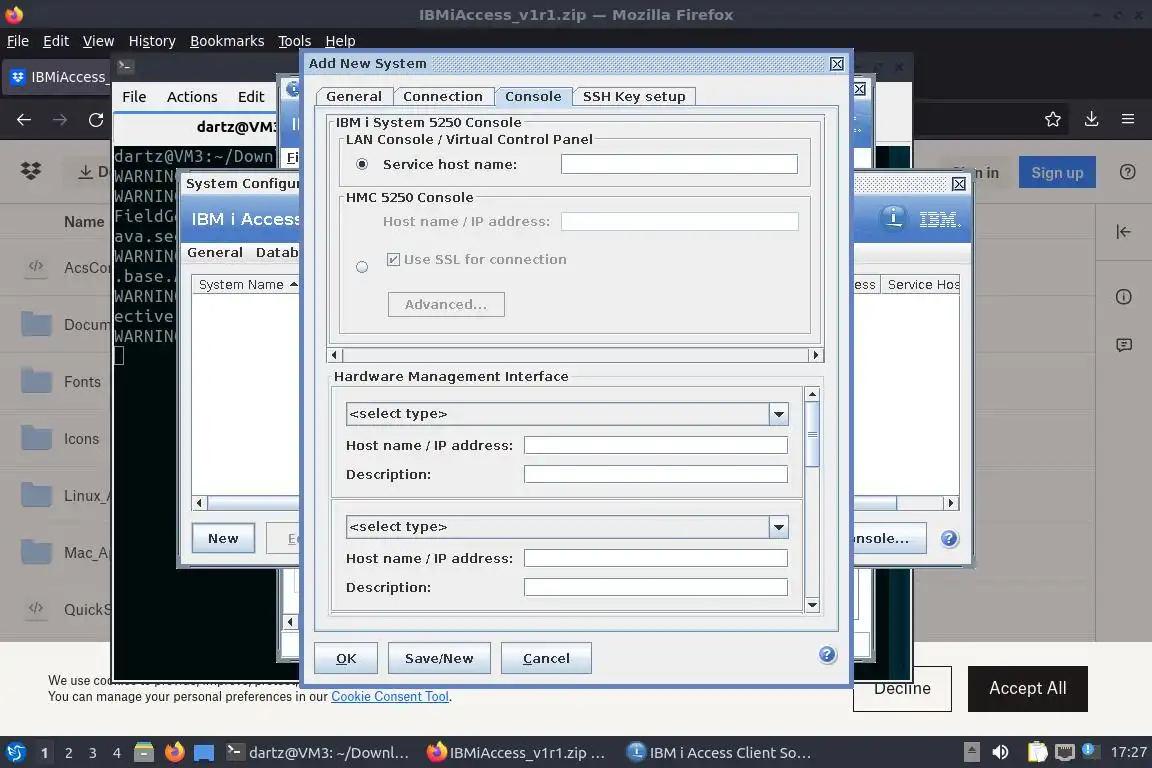Open terminal Actions menu
The image size is (1152, 768).
pyautogui.click(x=192, y=97)
